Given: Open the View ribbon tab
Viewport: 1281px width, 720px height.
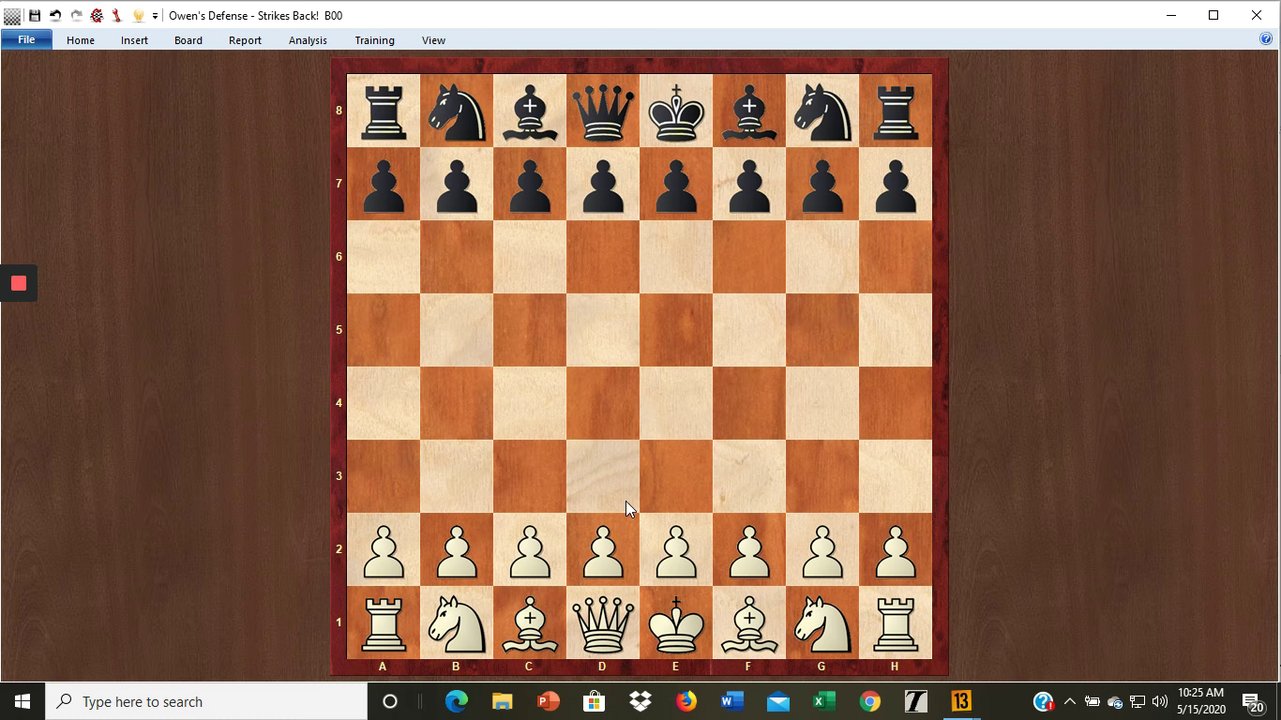Looking at the screenshot, I should (x=433, y=40).
